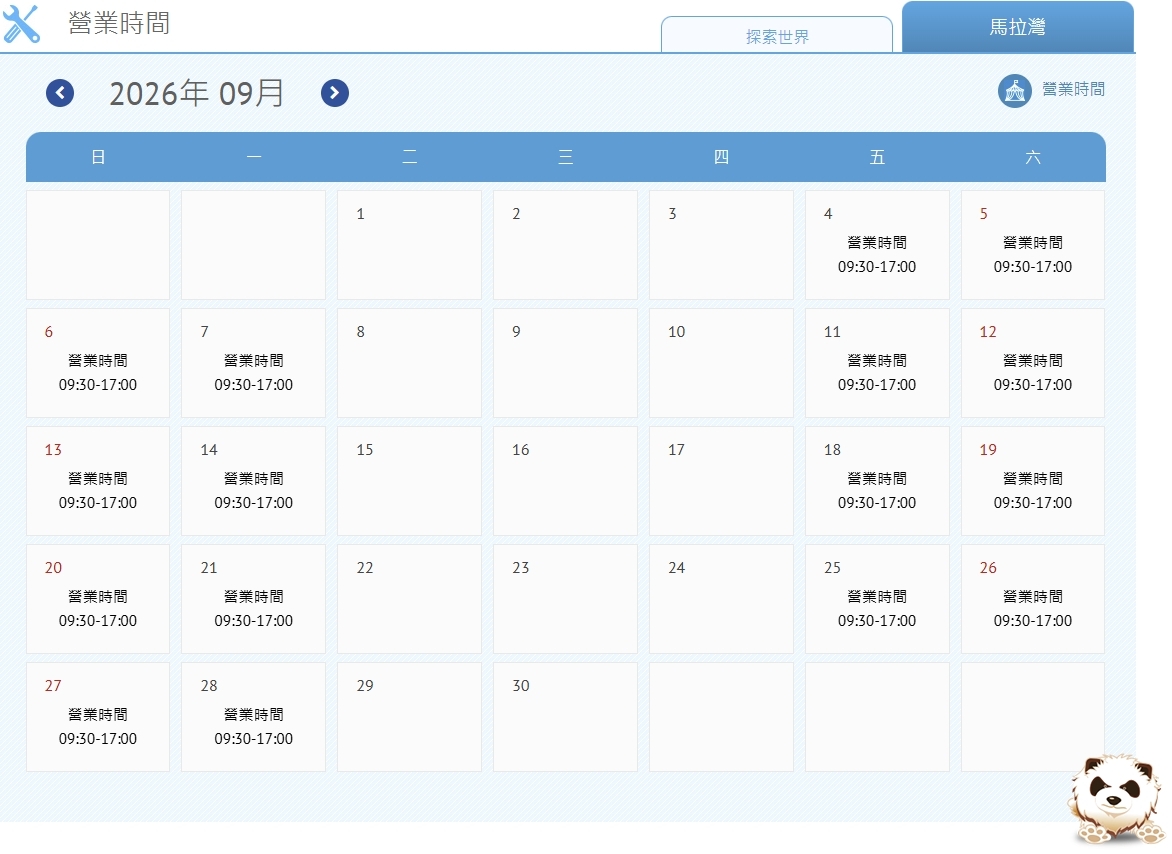Screen dimensions: 1172x854
Task: Click the circus tent legend icon
Action: 1014,91
